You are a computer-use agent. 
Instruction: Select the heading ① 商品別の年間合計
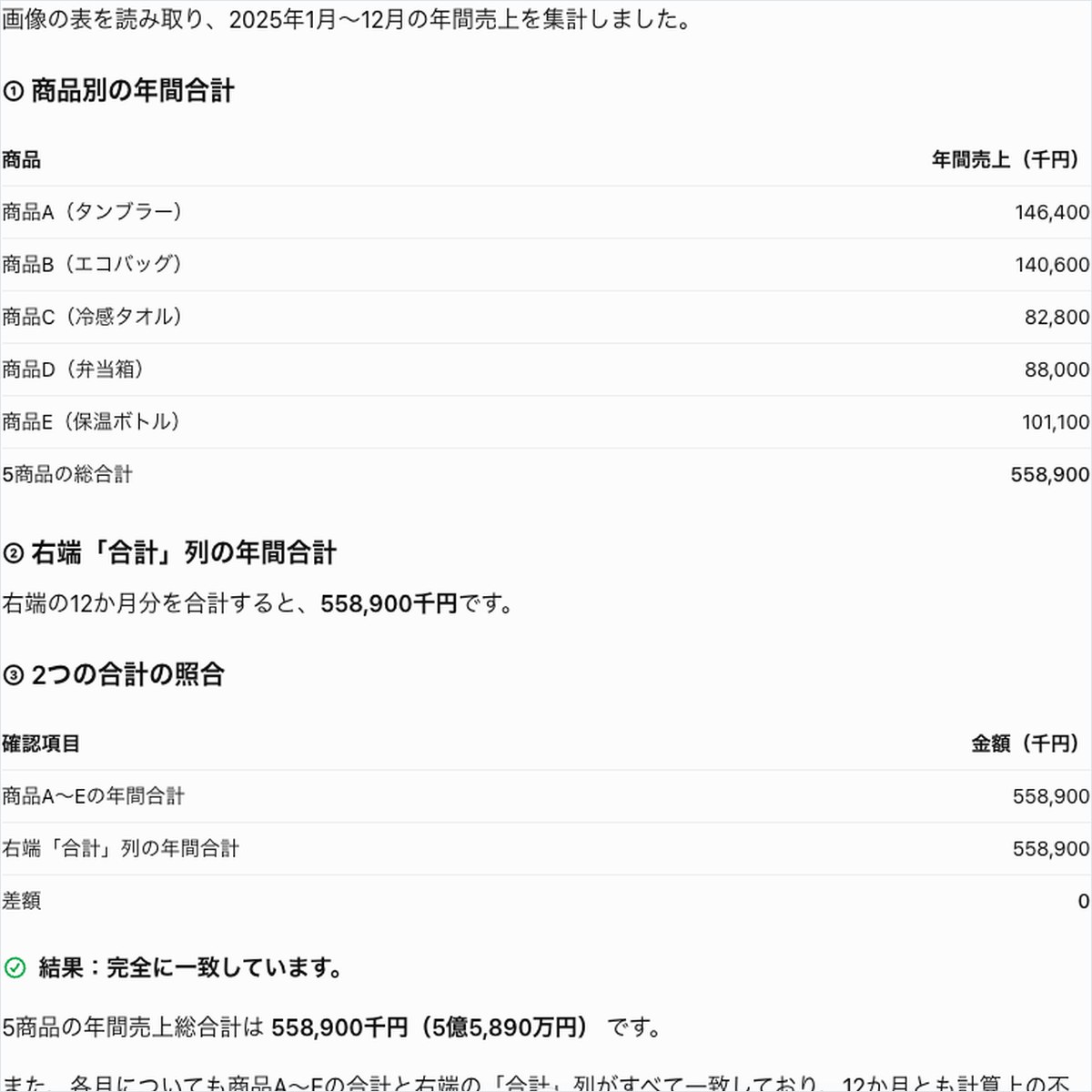(118, 91)
